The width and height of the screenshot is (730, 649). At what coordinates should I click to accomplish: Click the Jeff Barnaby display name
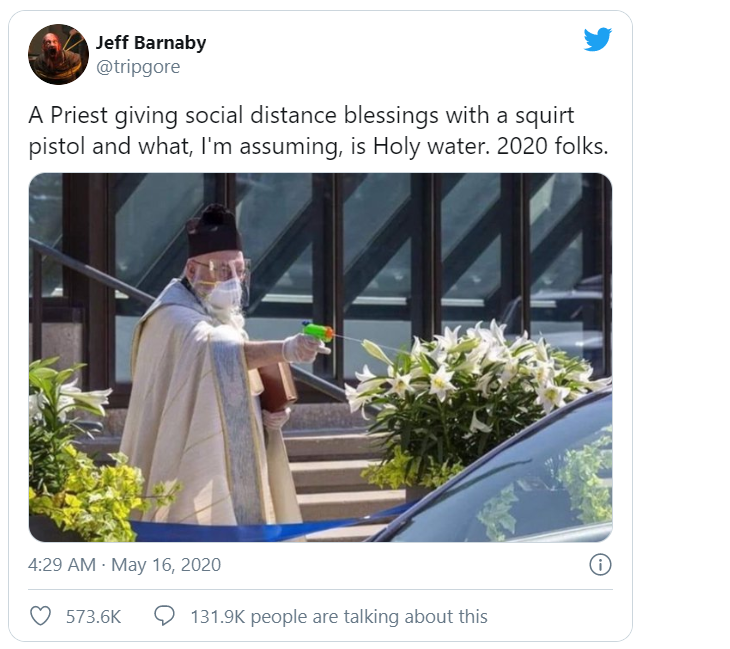coord(151,43)
